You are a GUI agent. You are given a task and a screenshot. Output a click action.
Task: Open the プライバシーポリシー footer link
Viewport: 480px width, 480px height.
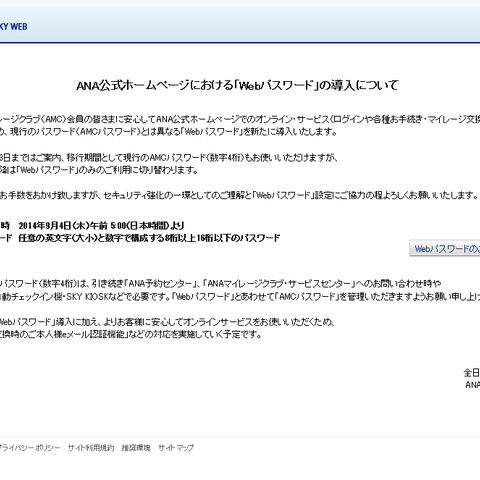[30, 448]
